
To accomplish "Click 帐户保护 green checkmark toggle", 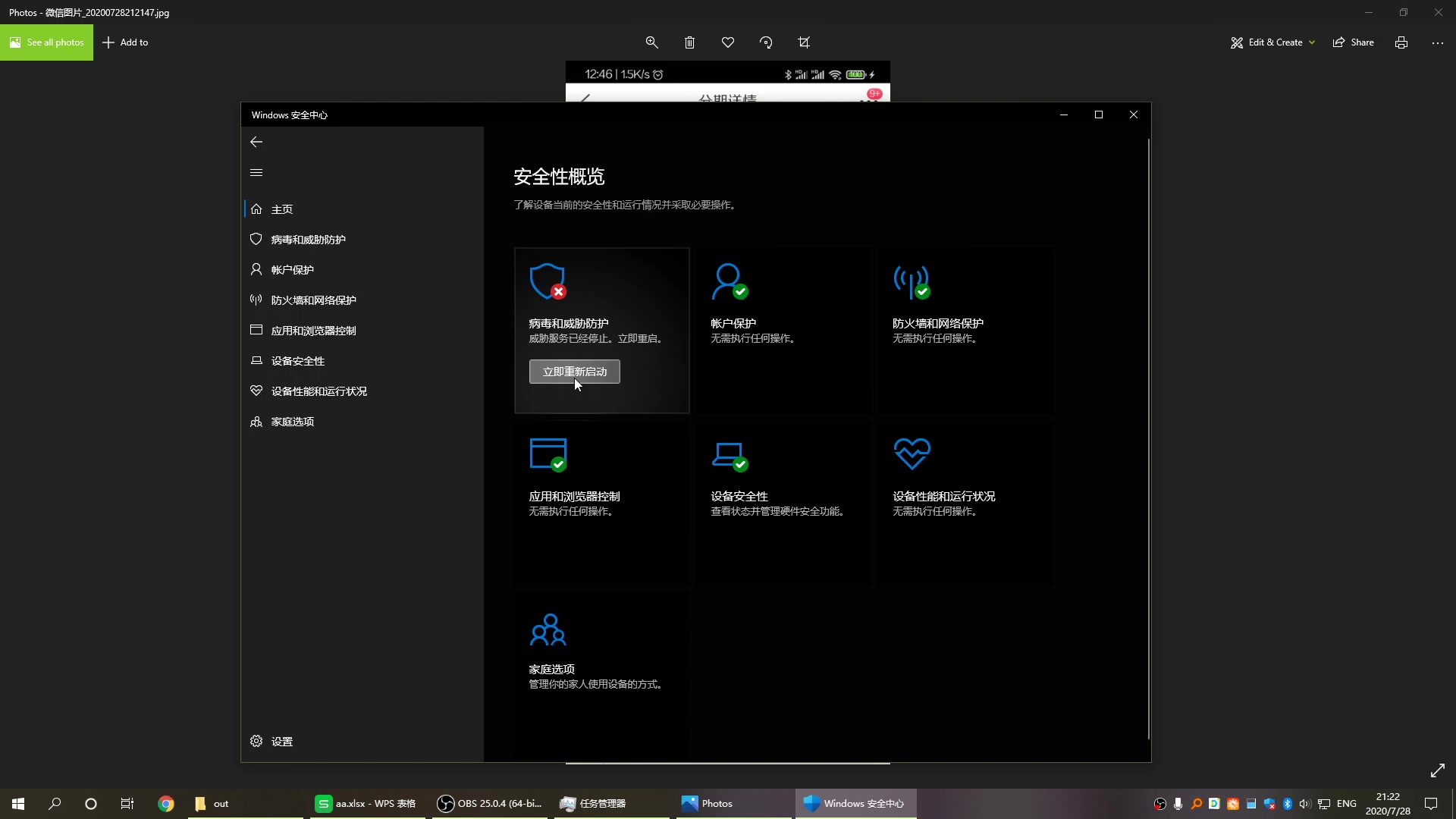I will (740, 291).
